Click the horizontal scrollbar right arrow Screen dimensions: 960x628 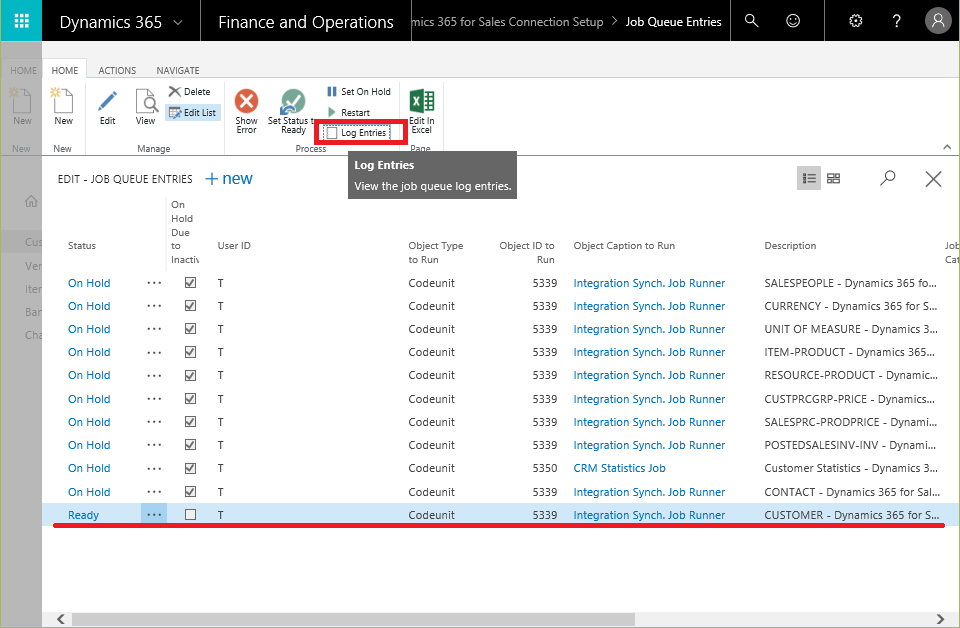(x=940, y=619)
